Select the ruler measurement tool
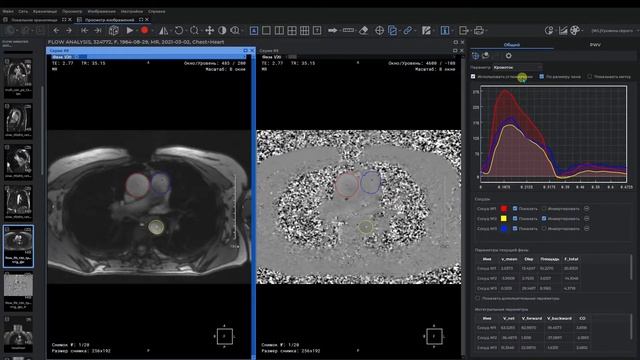 [x=348, y=31]
